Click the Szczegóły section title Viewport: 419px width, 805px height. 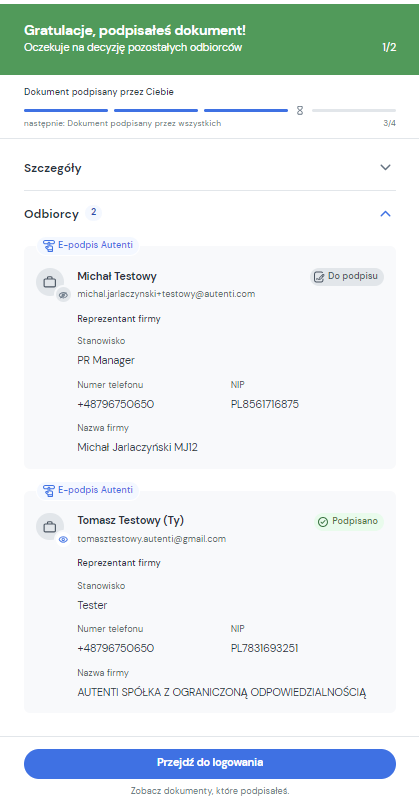pos(53,168)
